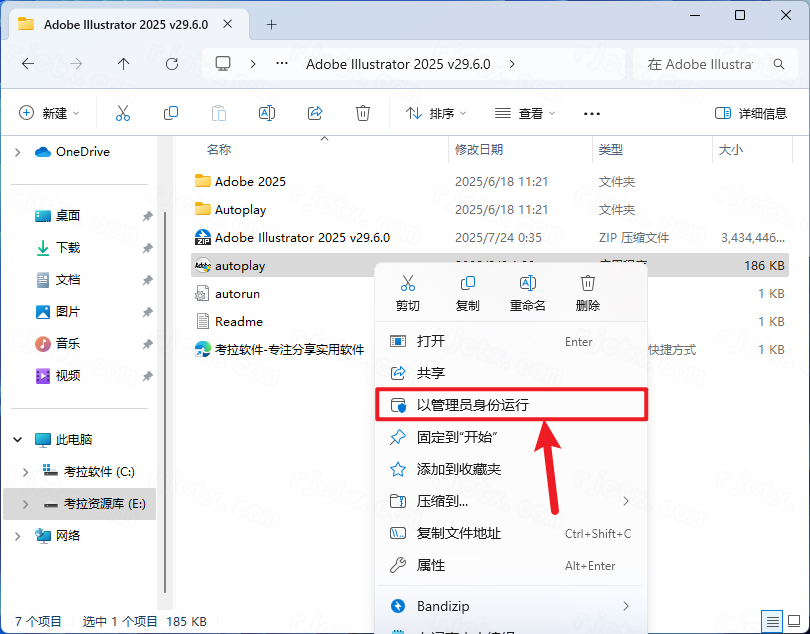Open a new tab with plus button
The height and width of the screenshot is (634, 810).
click(x=271, y=24)
